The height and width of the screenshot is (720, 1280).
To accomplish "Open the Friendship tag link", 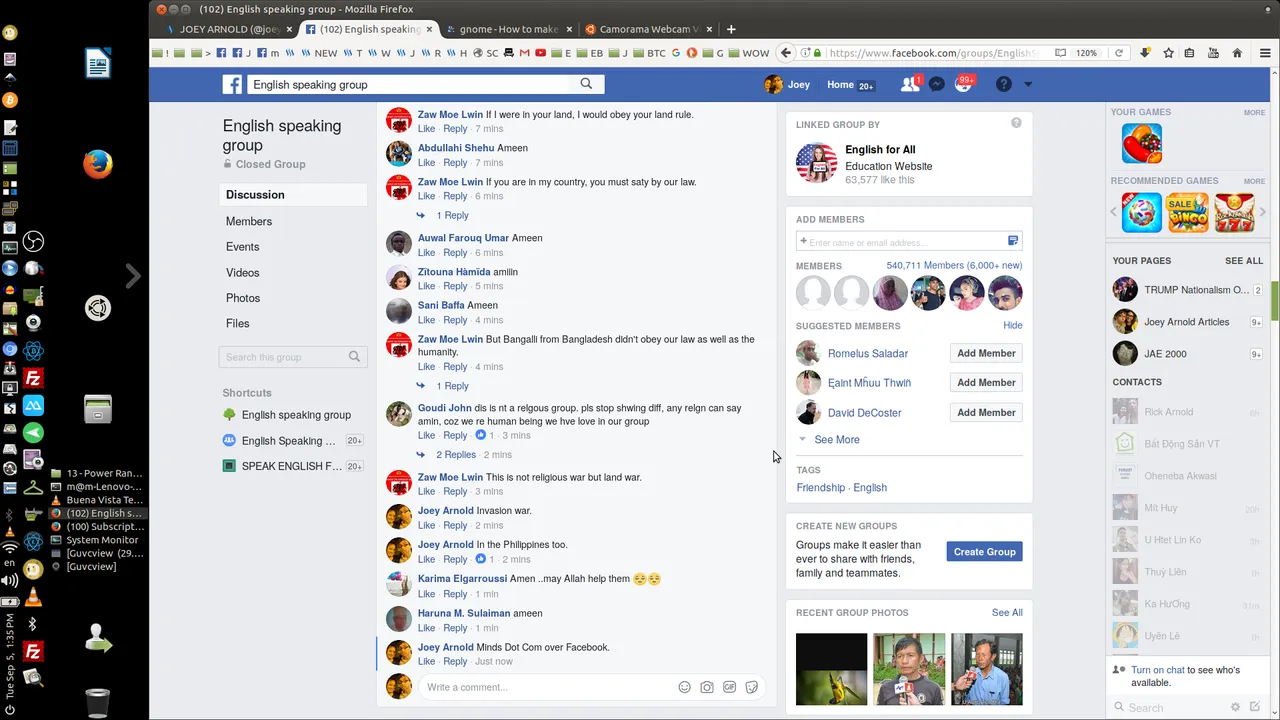I will (821, 488).
